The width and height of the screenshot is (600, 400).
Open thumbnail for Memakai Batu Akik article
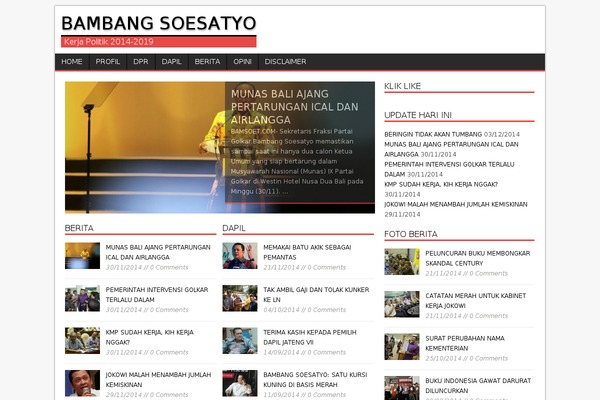pyautogui.click(x=240, y=256)
